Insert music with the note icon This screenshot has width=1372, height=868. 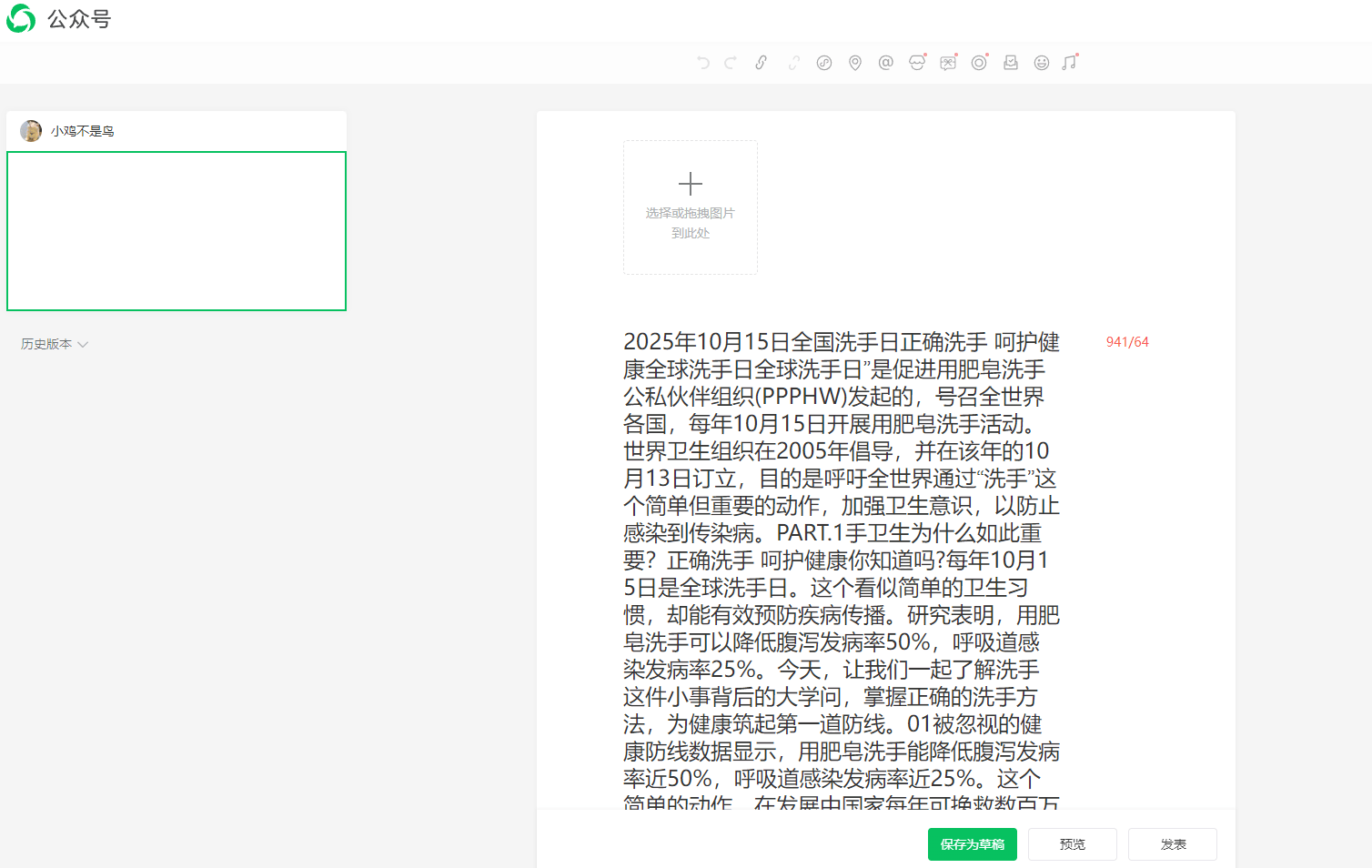click(1070, 63)
